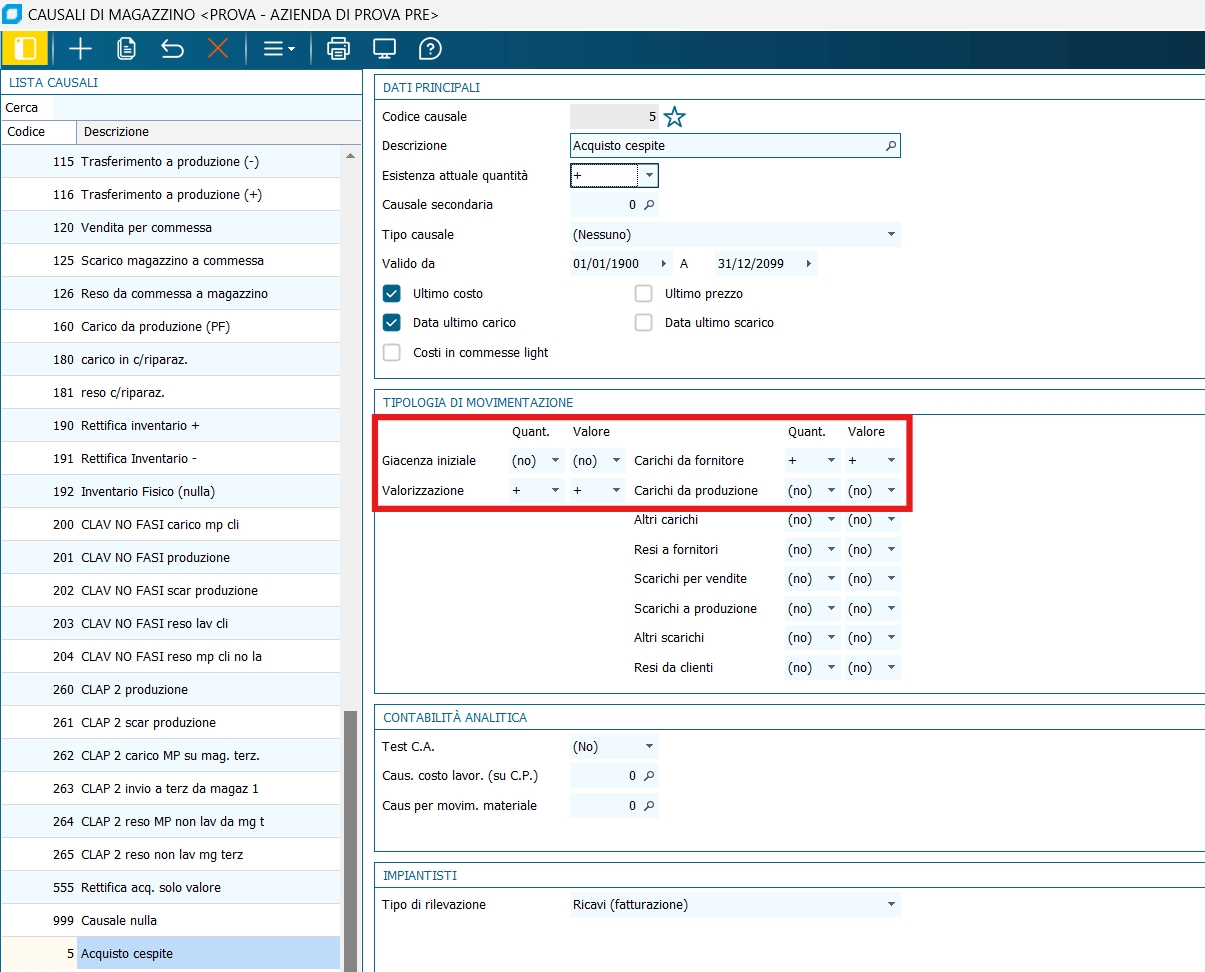Open help with question mark icon
This screenshot has width=1205, height=972.
(x=430, y=49)
